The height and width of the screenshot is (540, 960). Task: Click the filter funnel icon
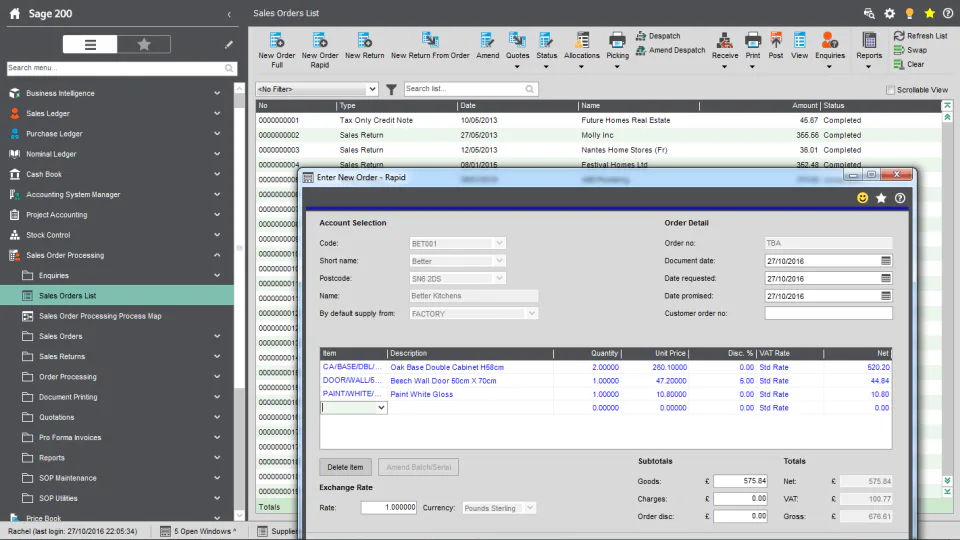click(391, 89)
